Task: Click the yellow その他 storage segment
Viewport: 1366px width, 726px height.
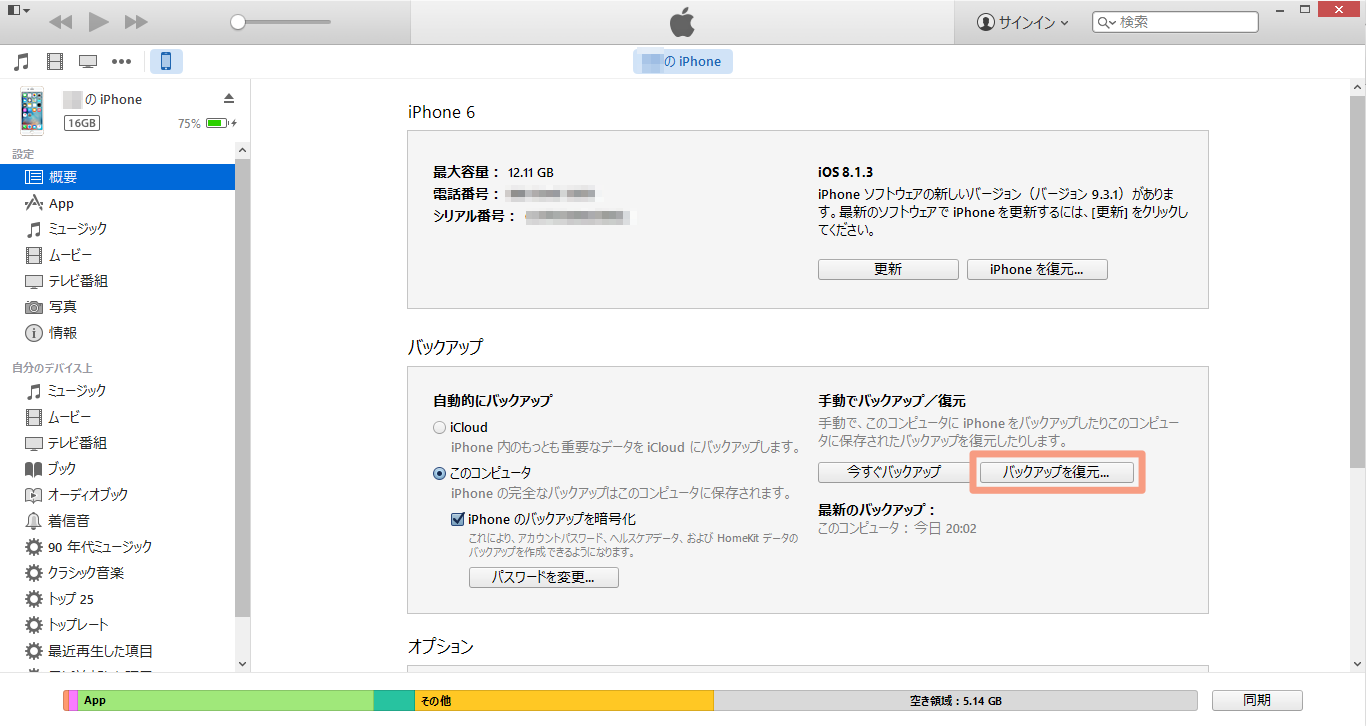Action: coord(563,700)
